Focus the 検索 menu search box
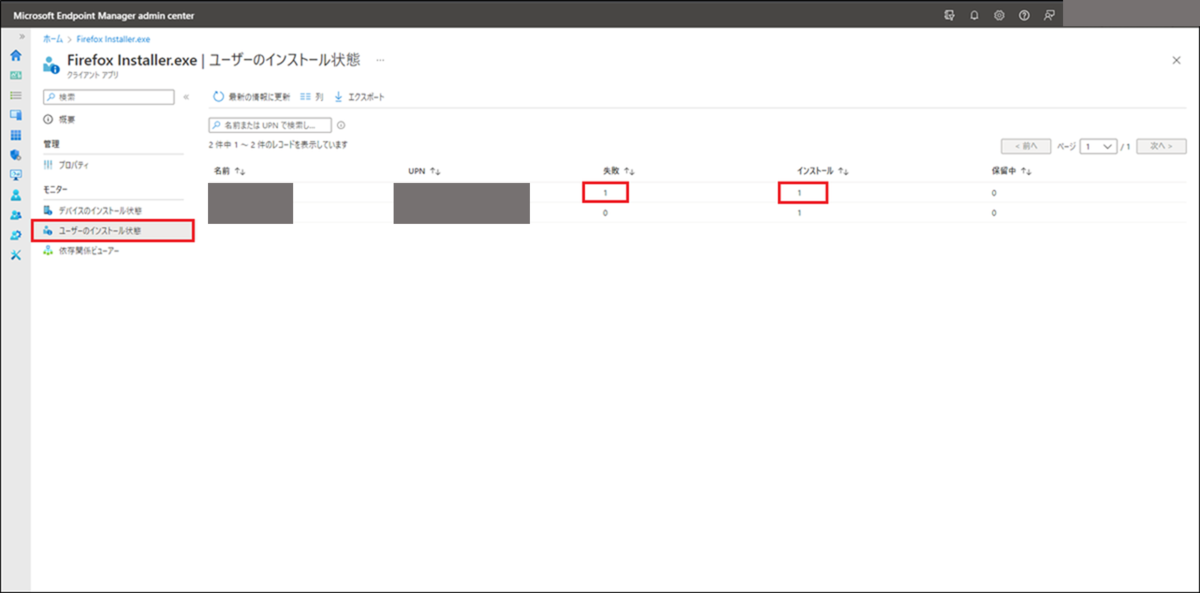This screenshot has height=593, width=1200. click(109, 97)
